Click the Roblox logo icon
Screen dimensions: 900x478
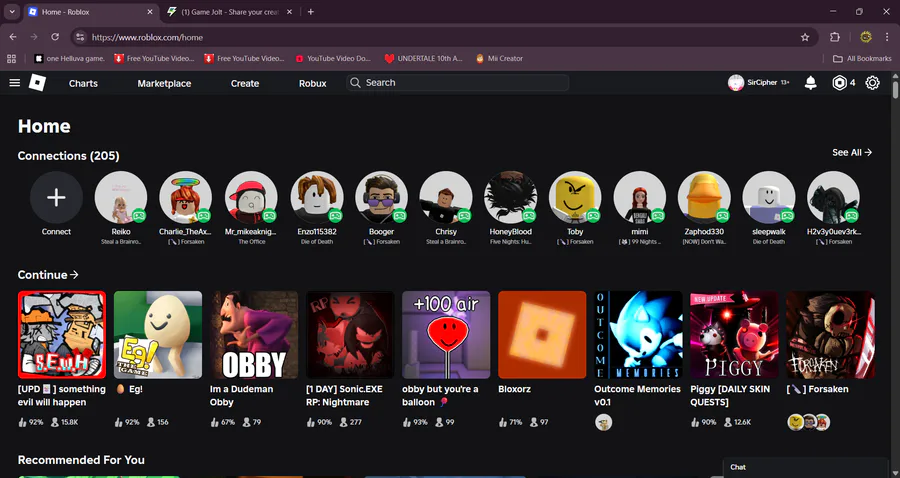[x=37, y=83]
